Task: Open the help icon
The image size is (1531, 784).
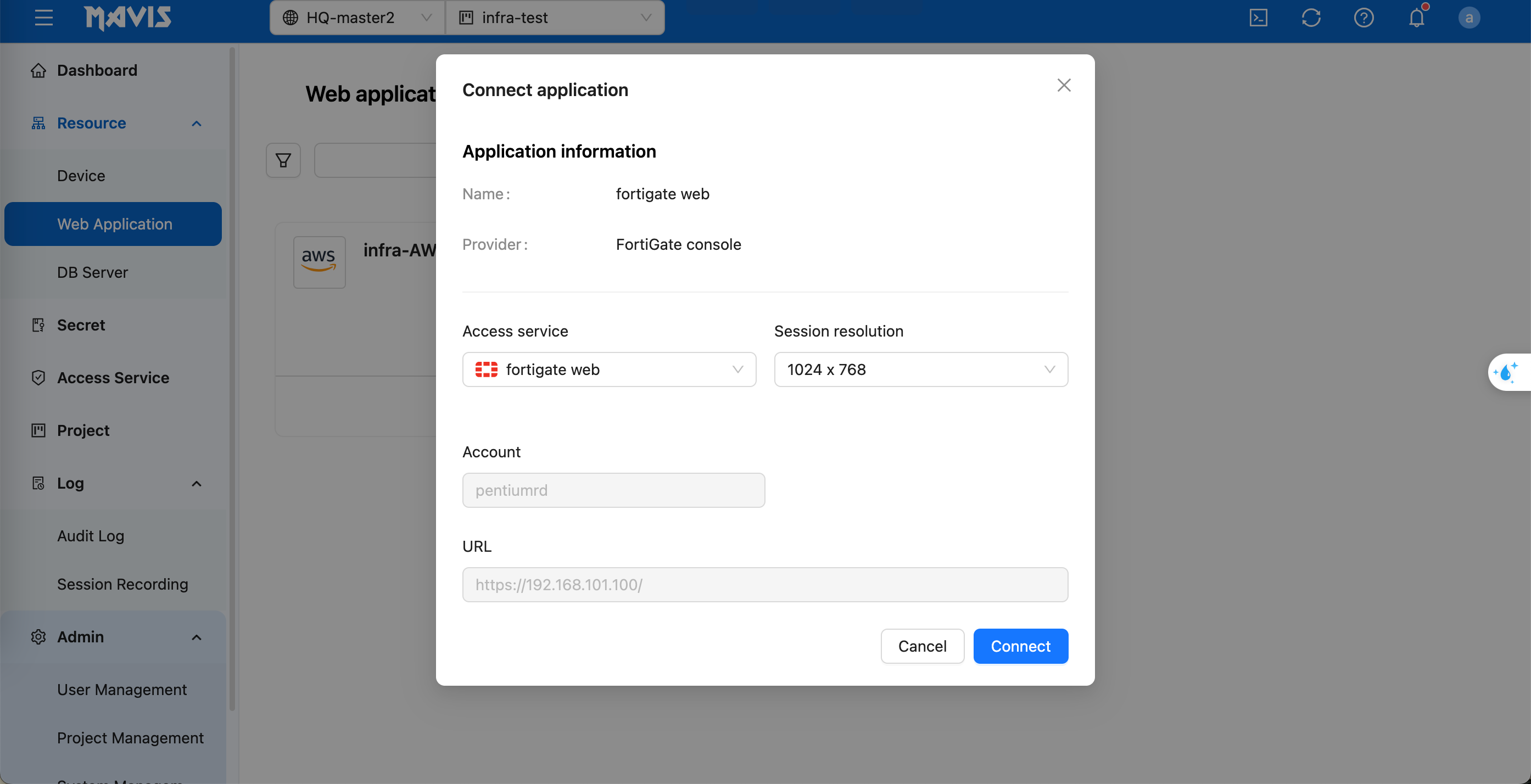Action: coord(1364,18)
